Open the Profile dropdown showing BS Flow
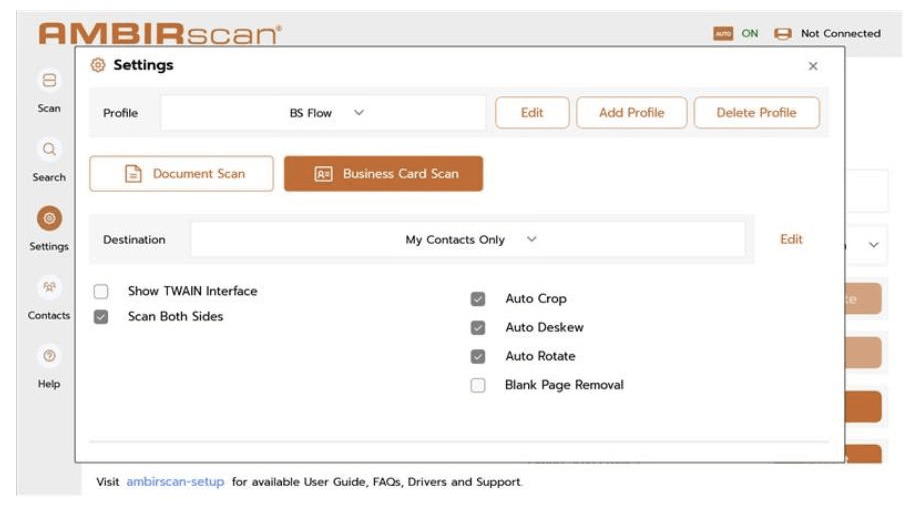 (x=324, y=113)
